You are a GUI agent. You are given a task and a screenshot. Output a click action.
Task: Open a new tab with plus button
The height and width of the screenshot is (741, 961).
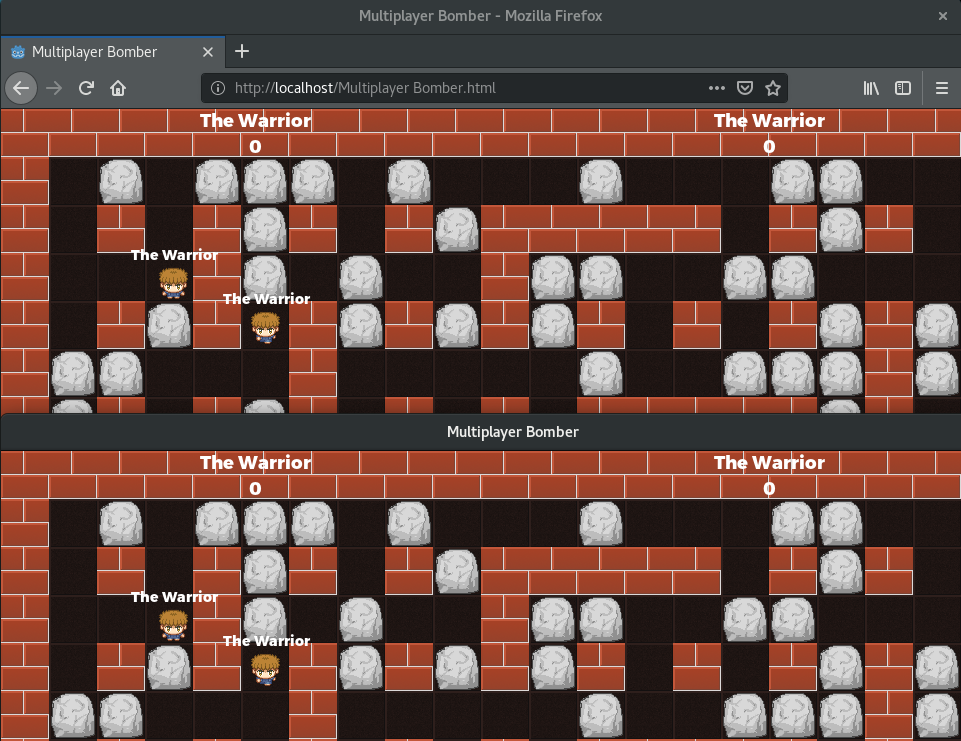pyautogui.click(x=242, y=51)
